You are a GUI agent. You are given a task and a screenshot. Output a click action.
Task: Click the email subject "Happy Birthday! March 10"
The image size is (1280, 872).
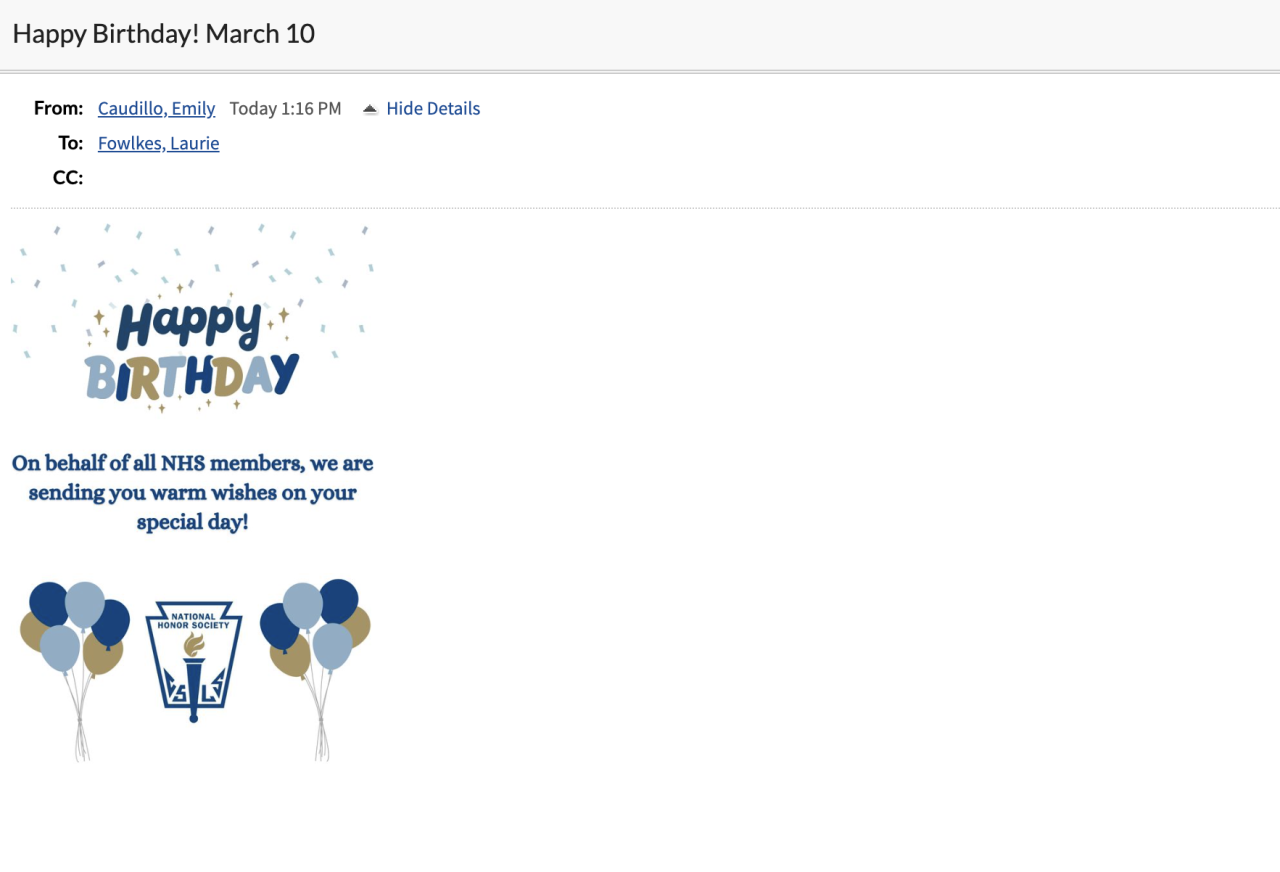[164, 34]
